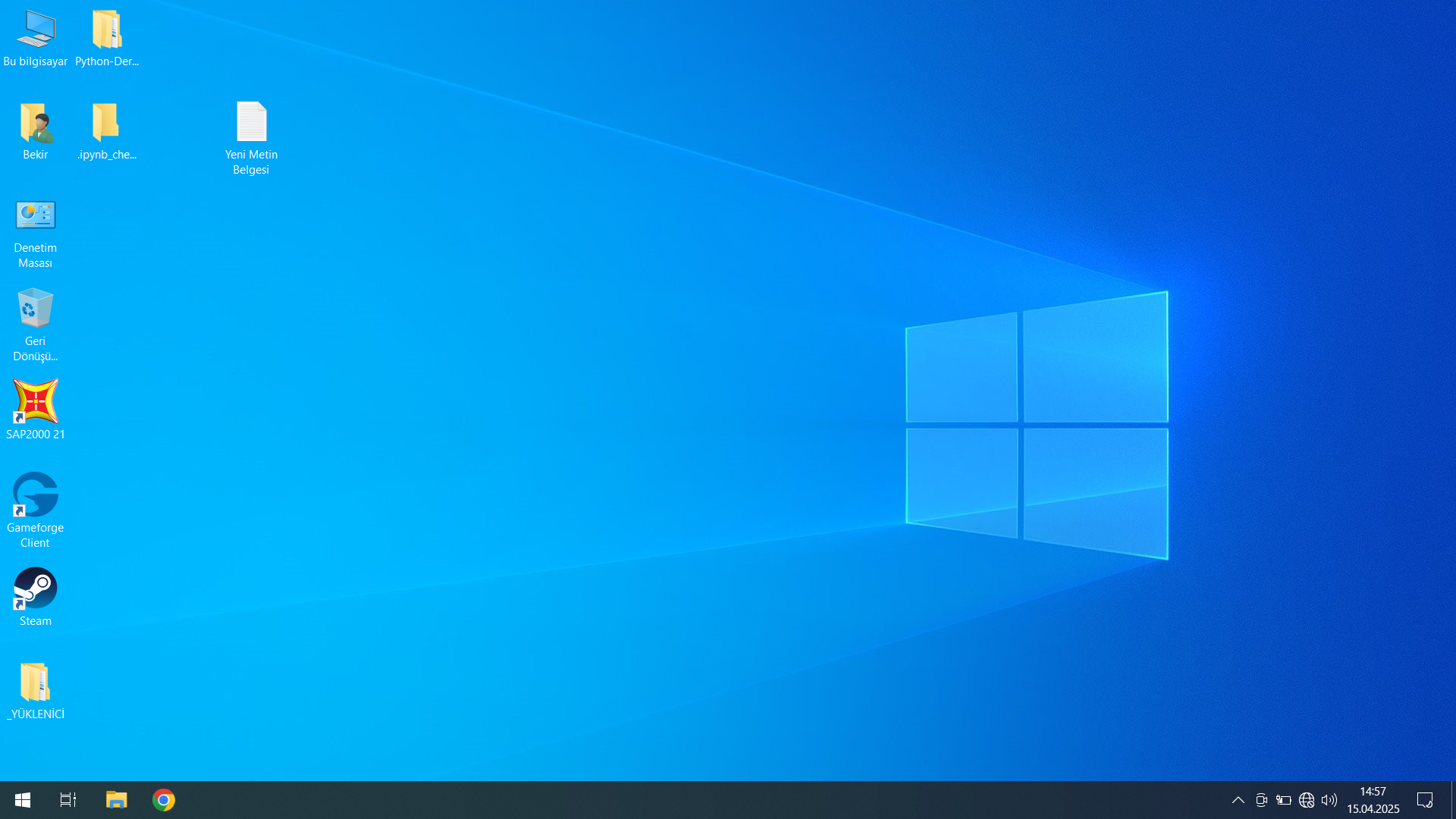Viewport: 1456px width, 819px height.
Task: Open File Explorer from taskbar
Action: click(x=116, y=800)
